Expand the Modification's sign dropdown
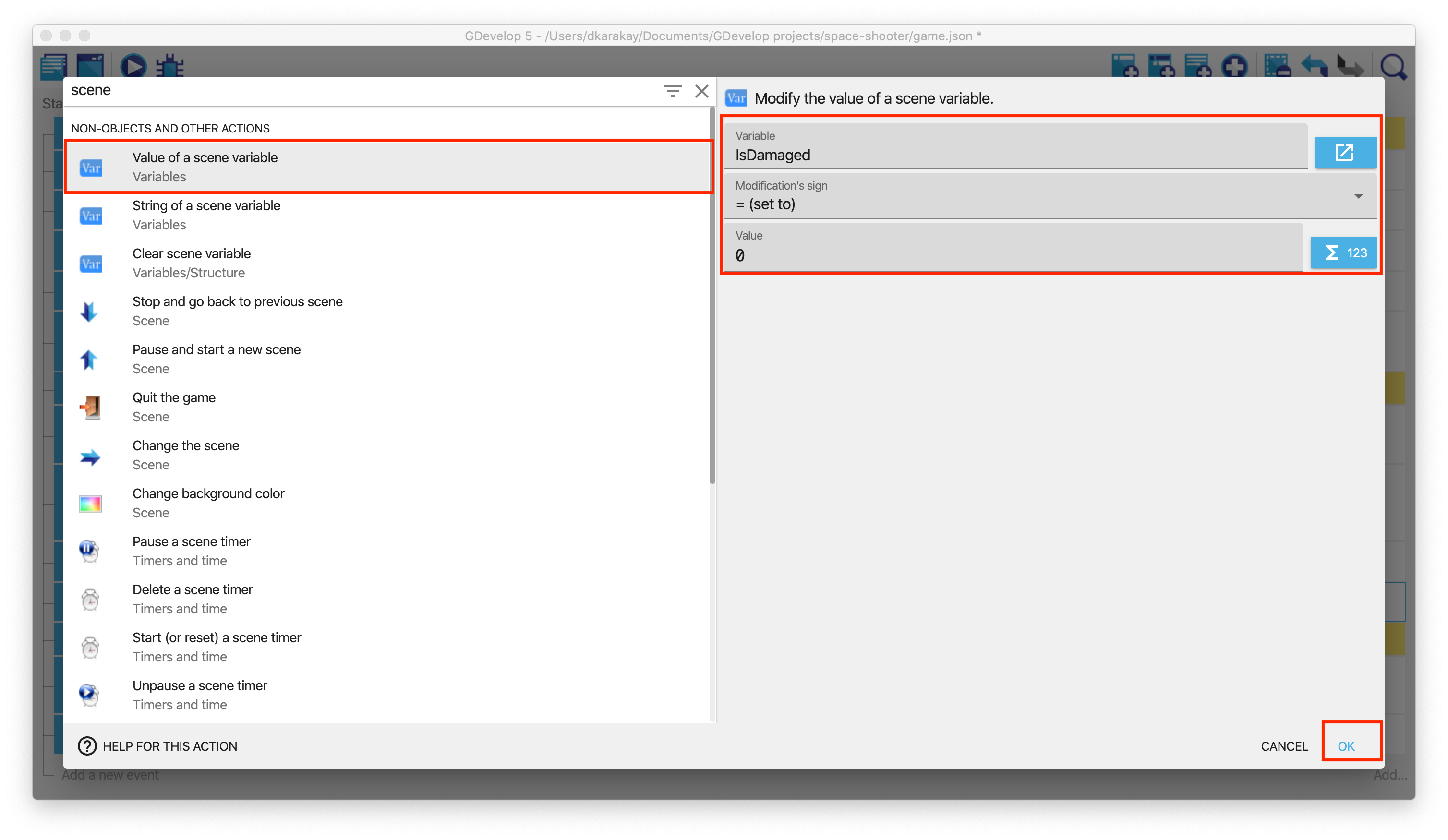This screenshot has height=840, width=1448. tap(1358, 196)
